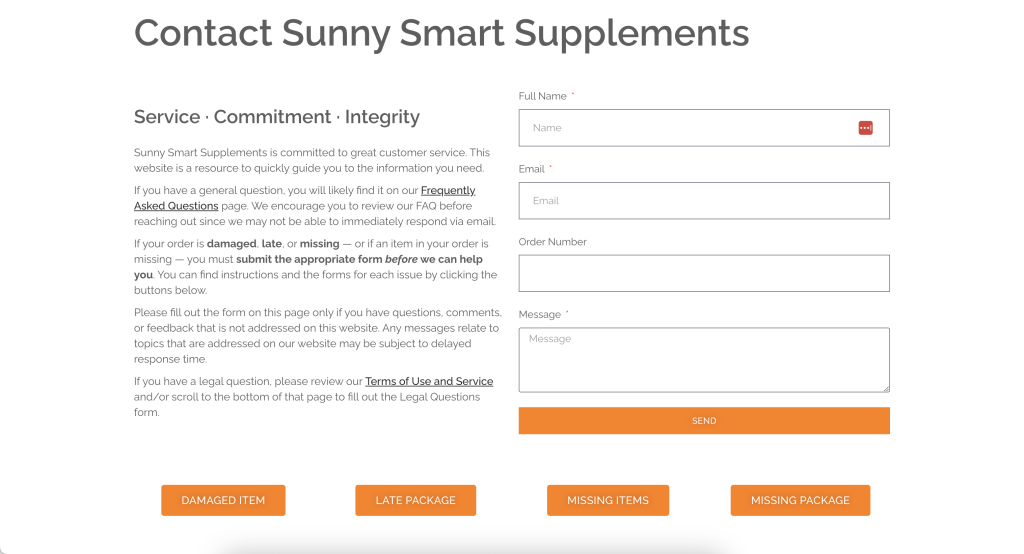Open the Frequently Asked Questions link
Screen dimensions: 1024x554
[305, 198]
